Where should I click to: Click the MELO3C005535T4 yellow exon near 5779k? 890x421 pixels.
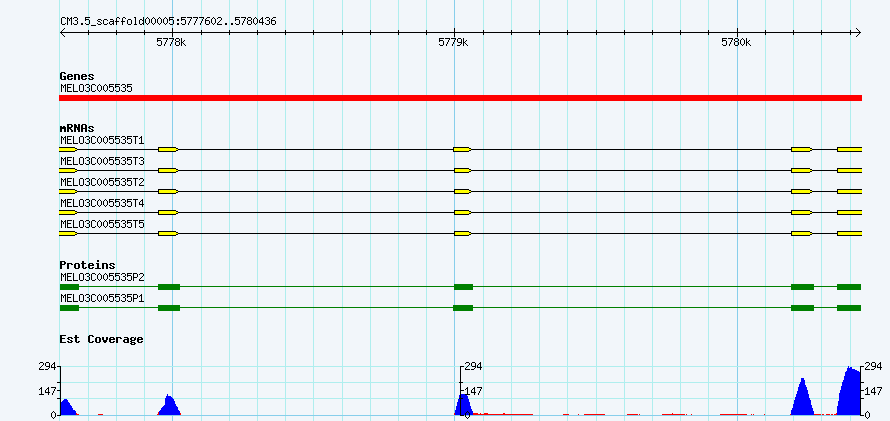coord(462,212)
